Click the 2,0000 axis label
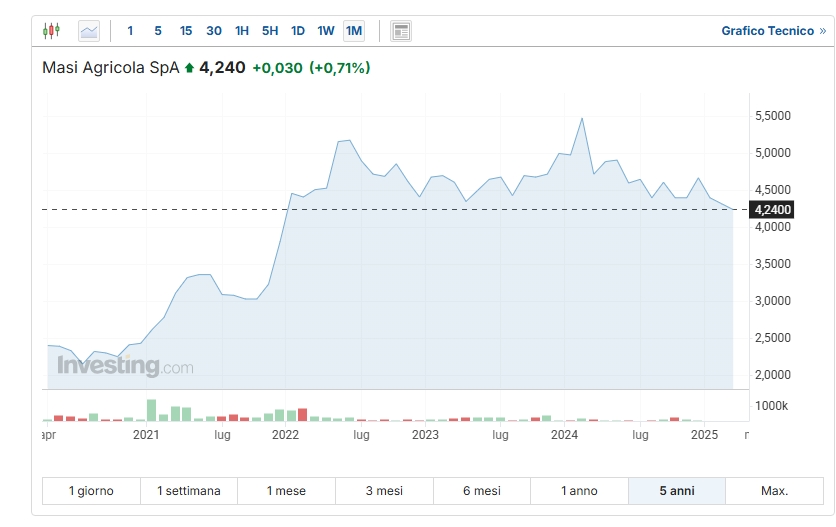 [773, 374]
